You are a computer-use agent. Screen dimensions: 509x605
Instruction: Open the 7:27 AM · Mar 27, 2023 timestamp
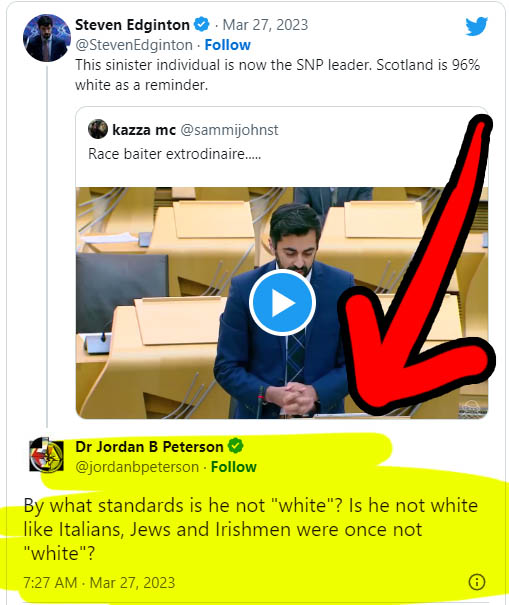click(x=99, y=583)
